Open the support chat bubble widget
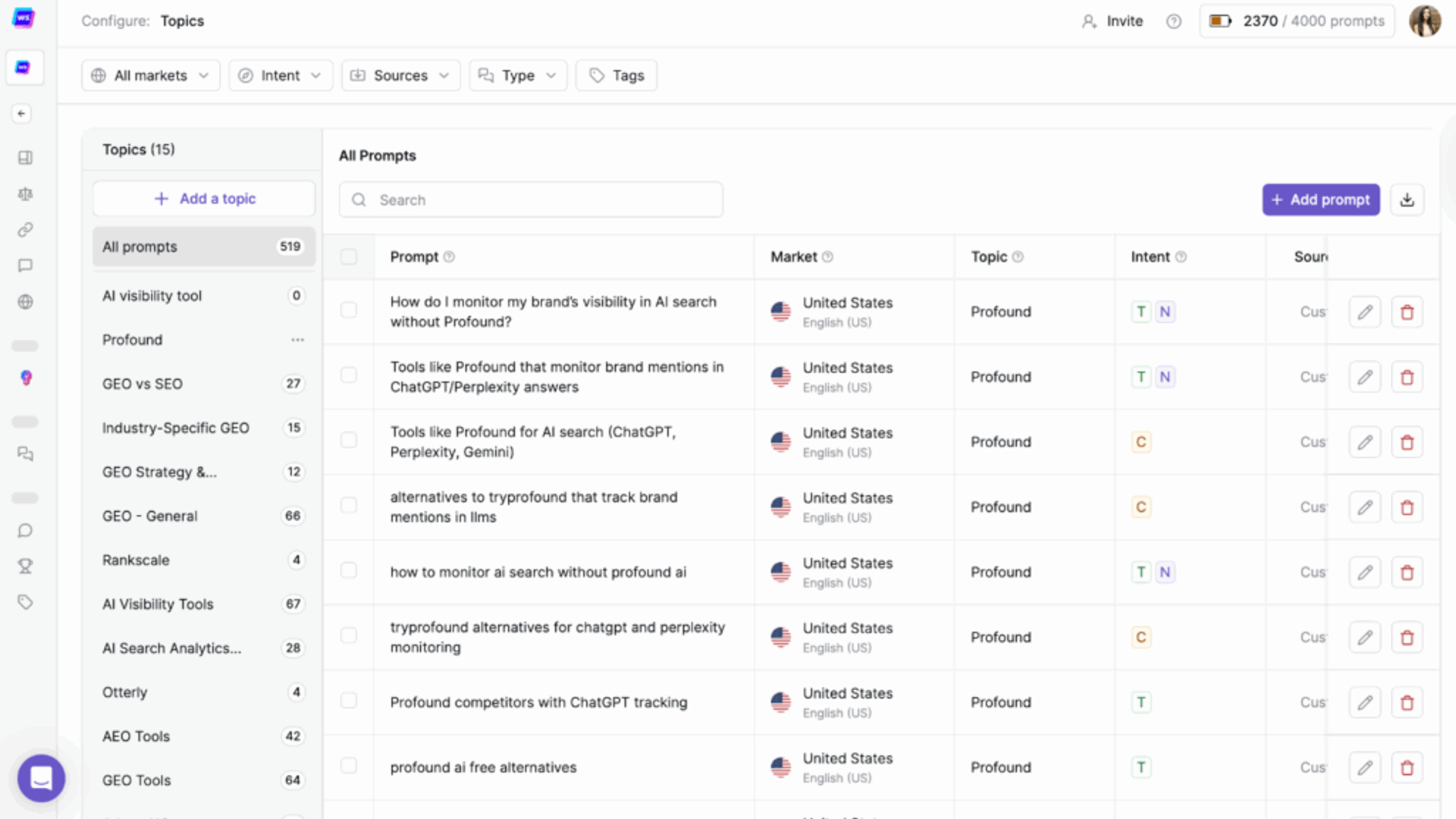Image resolution: width=1456 pixels, height=819 pixels. (x=41, y=778)
